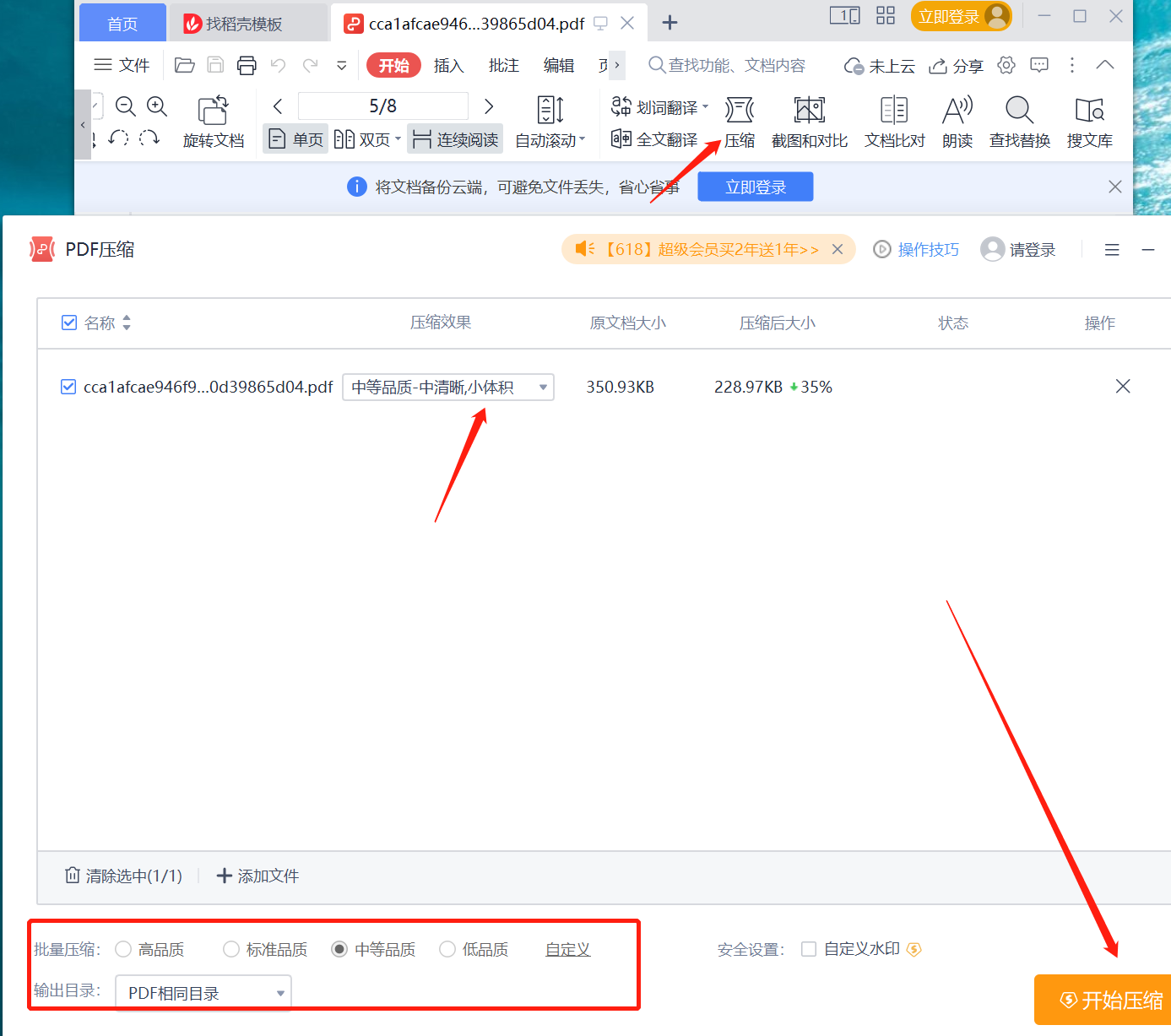Expand the 自动滚动 dropdown
Viewport: 1171px width, 1036px height.
click(582, 139)
